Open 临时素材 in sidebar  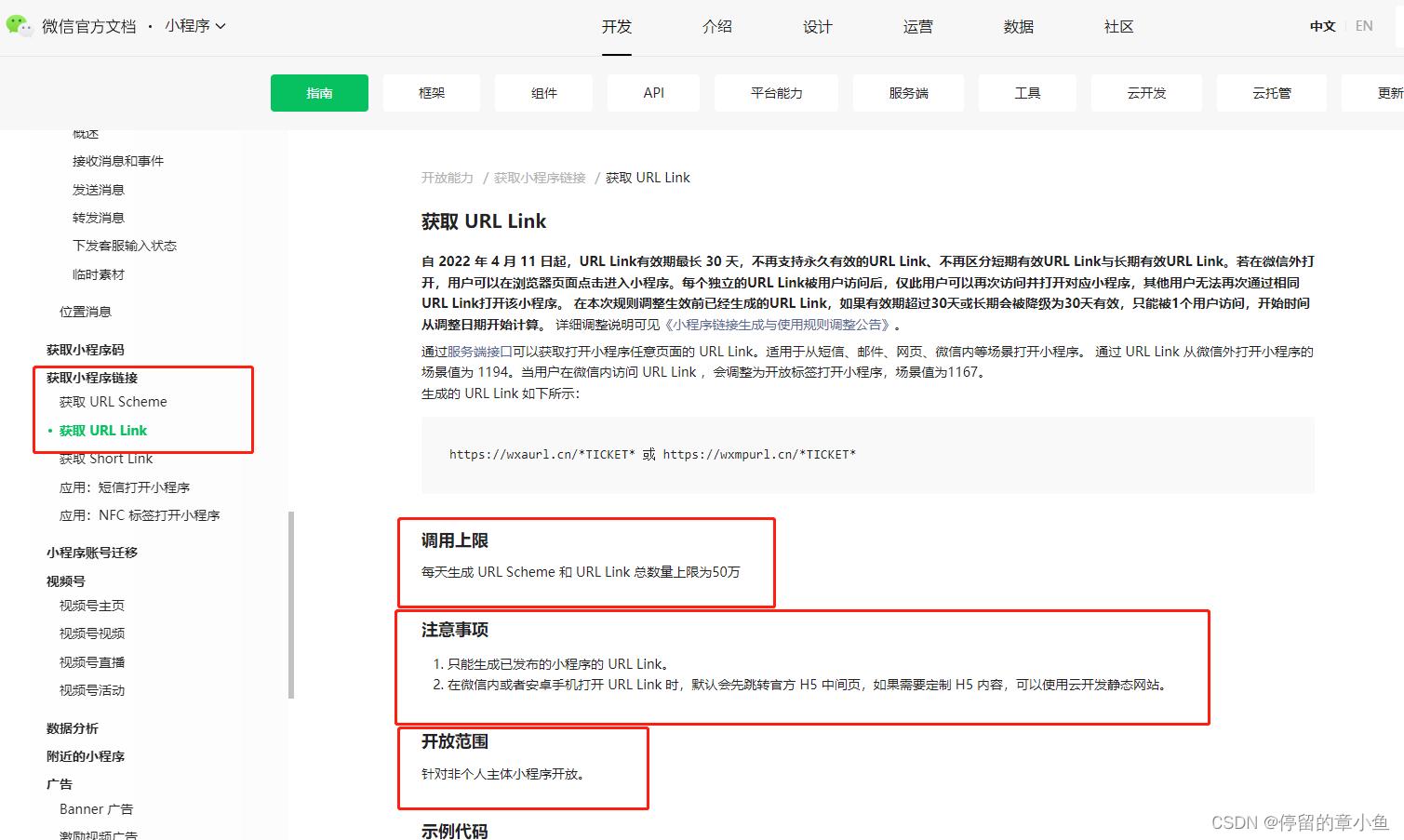(99, 274)
